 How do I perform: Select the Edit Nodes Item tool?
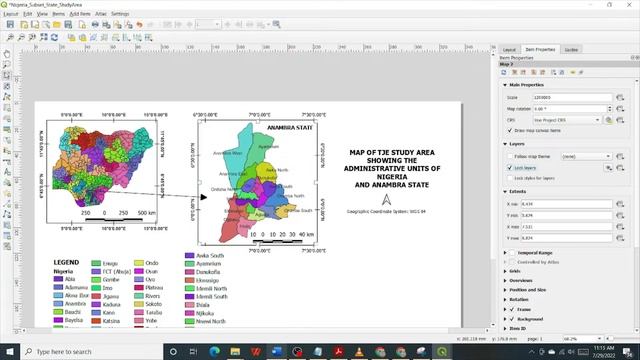point(7,97)
